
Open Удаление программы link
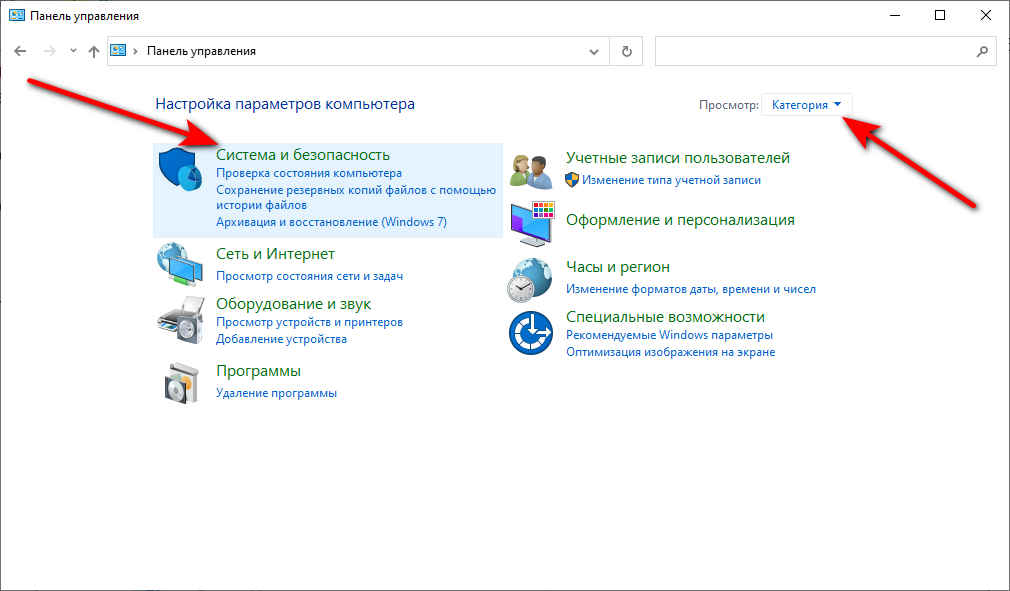click(x=276, y=393)
